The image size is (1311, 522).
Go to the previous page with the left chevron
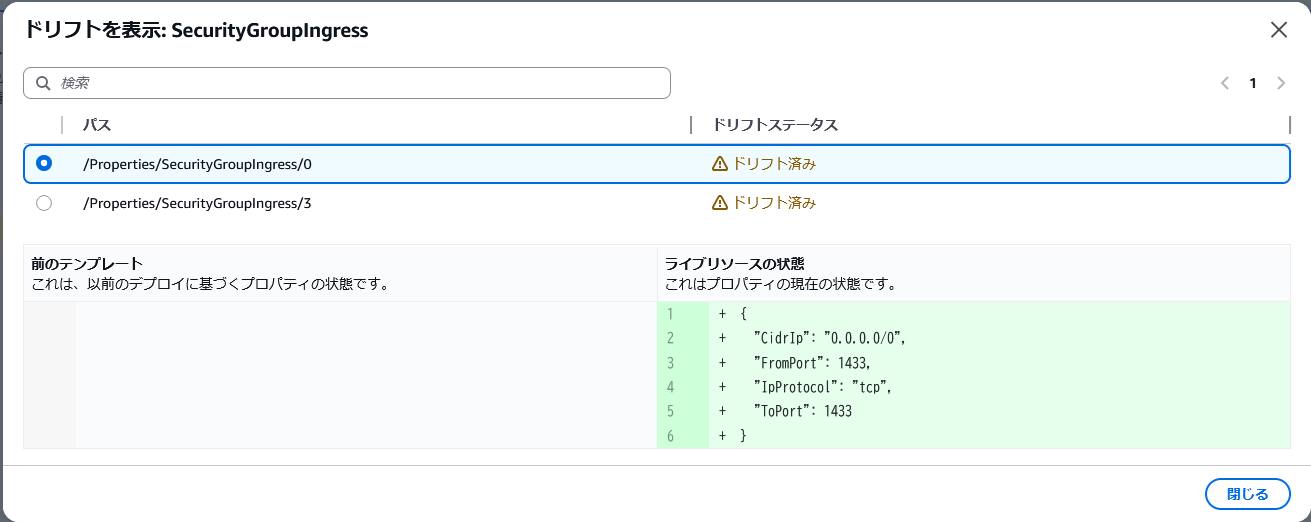[1224, 83]
